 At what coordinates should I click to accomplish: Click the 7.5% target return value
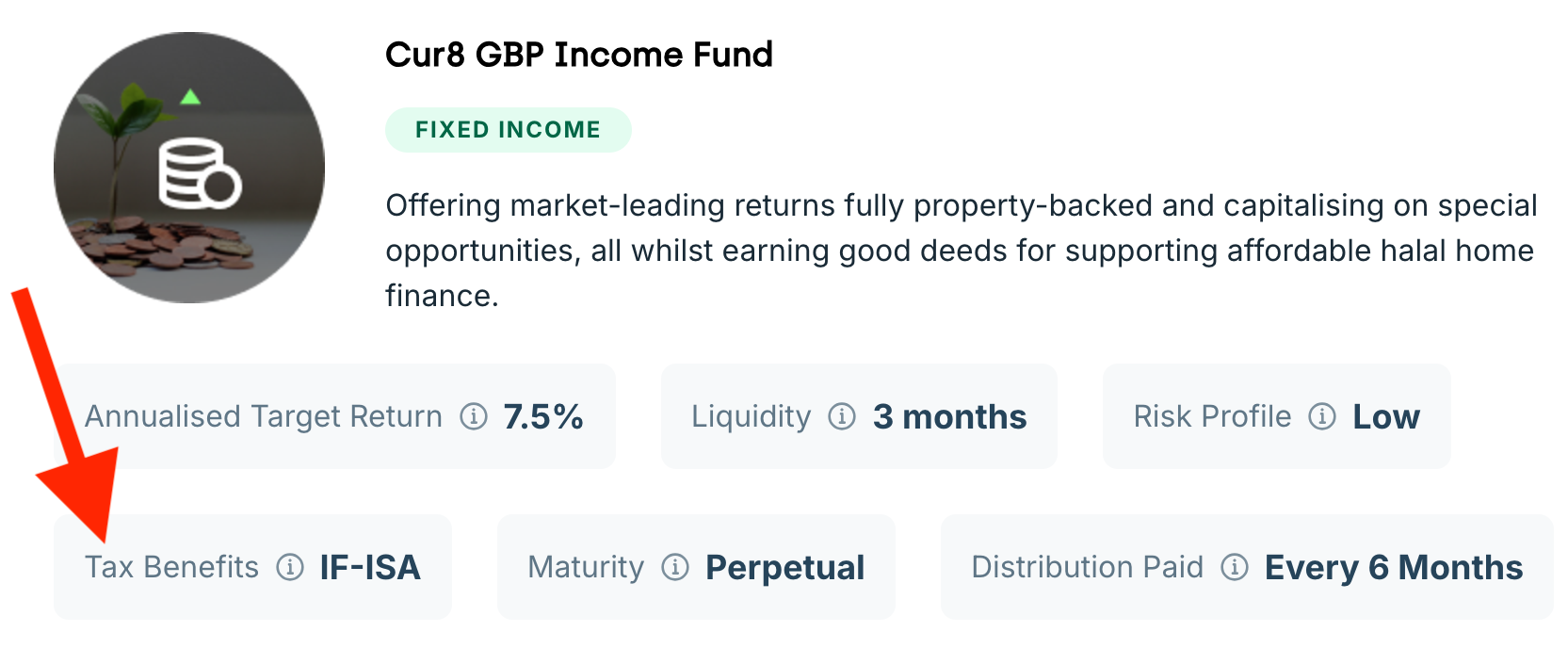tap(543, 416)
